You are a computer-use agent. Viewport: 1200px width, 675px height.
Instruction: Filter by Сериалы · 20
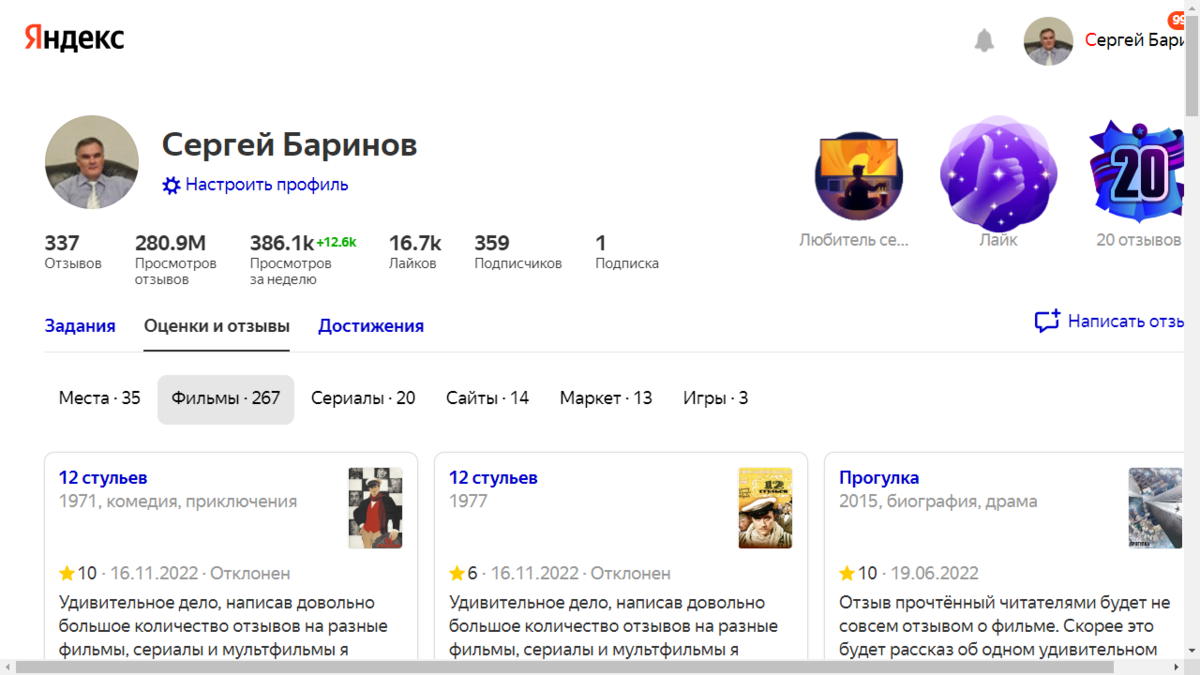tap(363, 398)
